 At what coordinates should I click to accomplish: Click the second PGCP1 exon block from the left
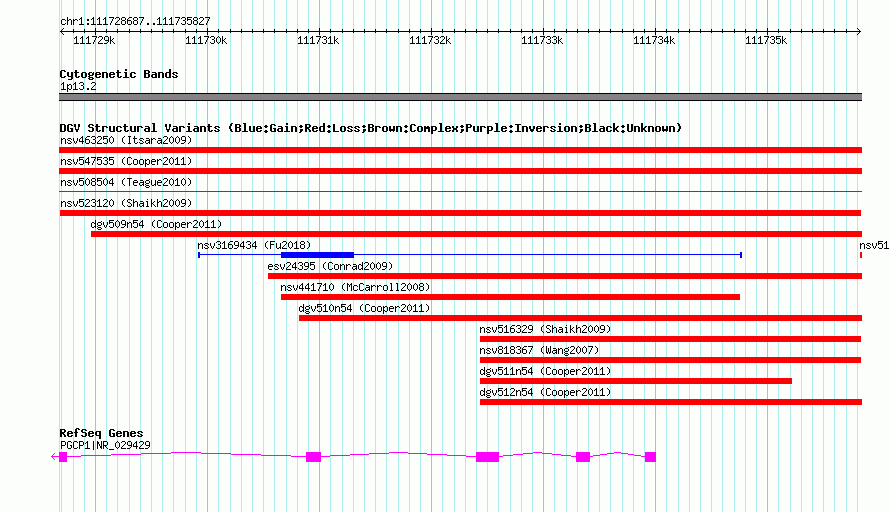pos(313,457)
